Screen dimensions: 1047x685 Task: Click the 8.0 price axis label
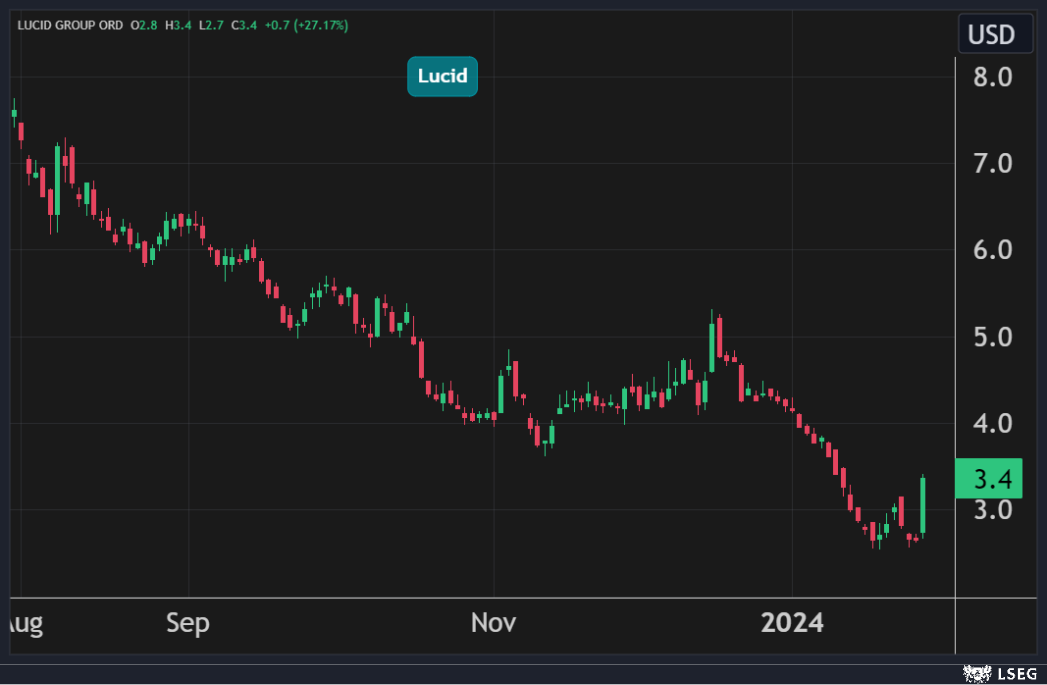pyautogui.click(x=994, y=77)
